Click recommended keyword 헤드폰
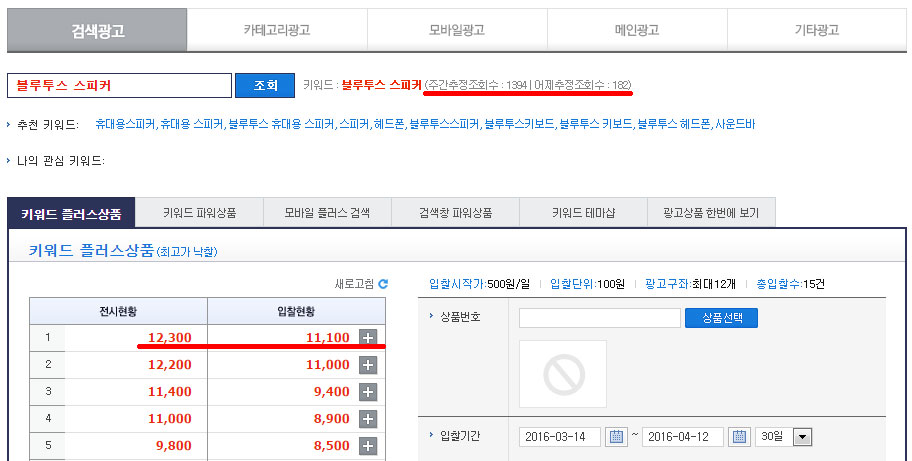The width and height of the screenshot is (912, 461). [389, 124]
